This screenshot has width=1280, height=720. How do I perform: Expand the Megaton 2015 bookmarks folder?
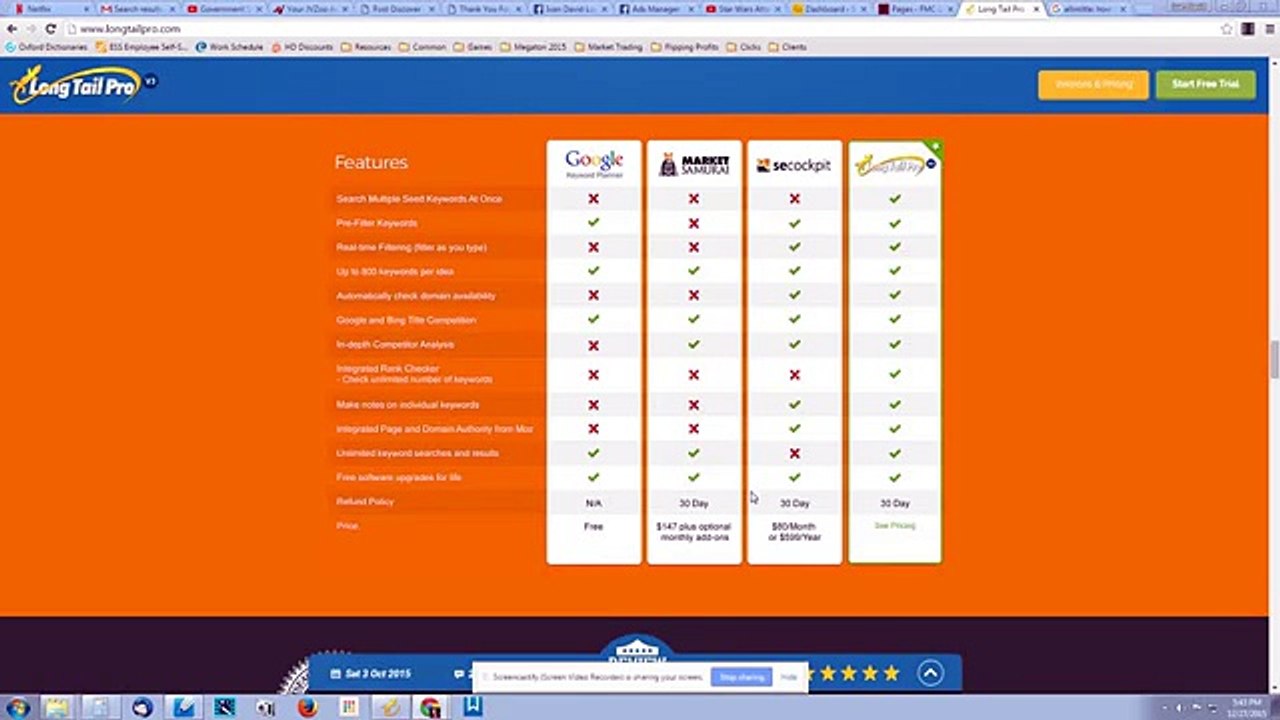coord(533,47)
